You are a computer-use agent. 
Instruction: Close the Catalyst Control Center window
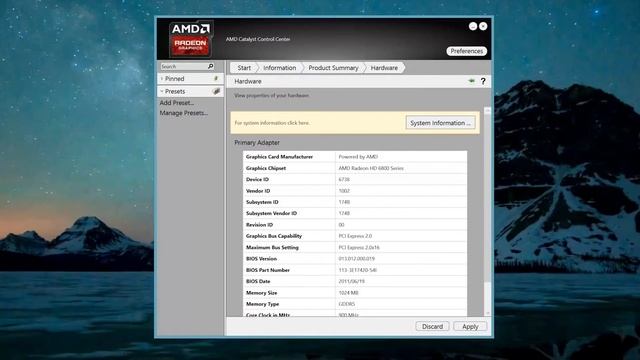pyautogui.click(x=483, y=26)
